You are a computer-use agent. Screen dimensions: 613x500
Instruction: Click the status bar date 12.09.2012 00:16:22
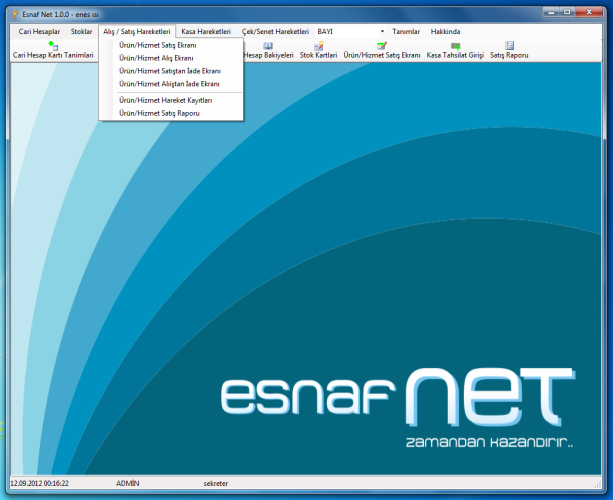[x=39, y=484]
